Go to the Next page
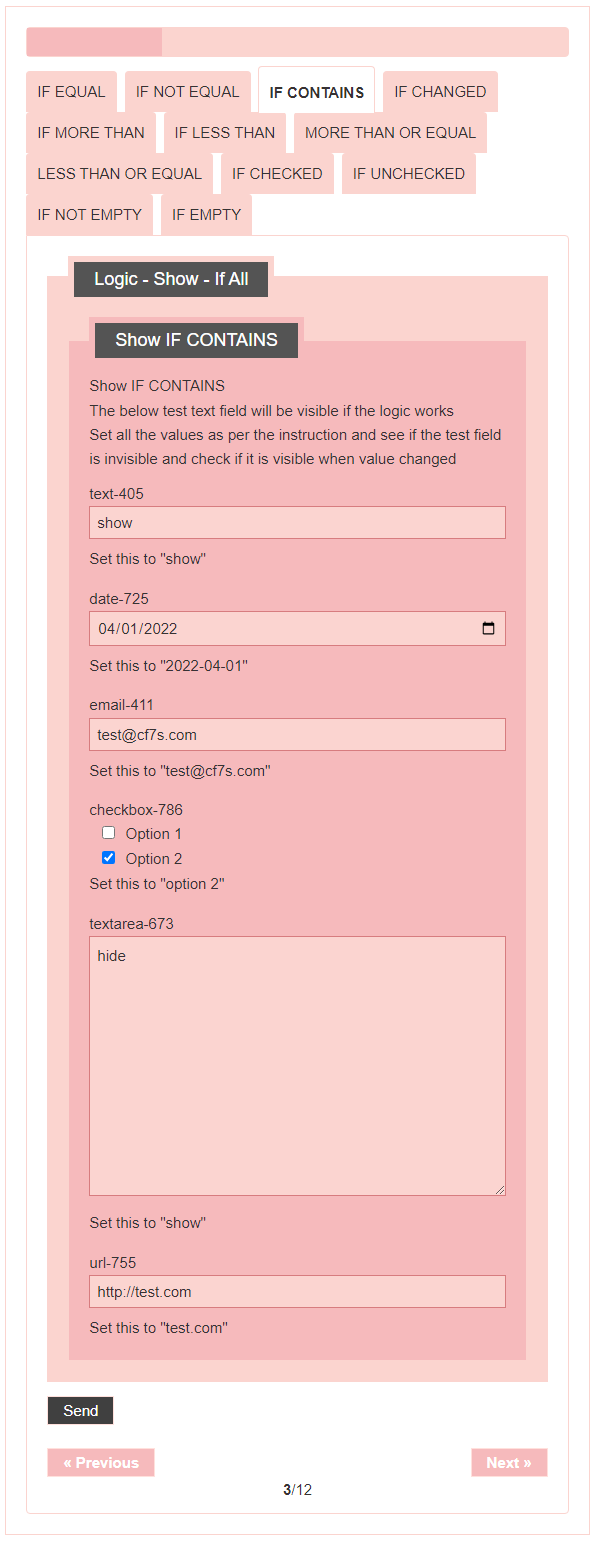The image size is (593, 1542). tap(509, 1463)
